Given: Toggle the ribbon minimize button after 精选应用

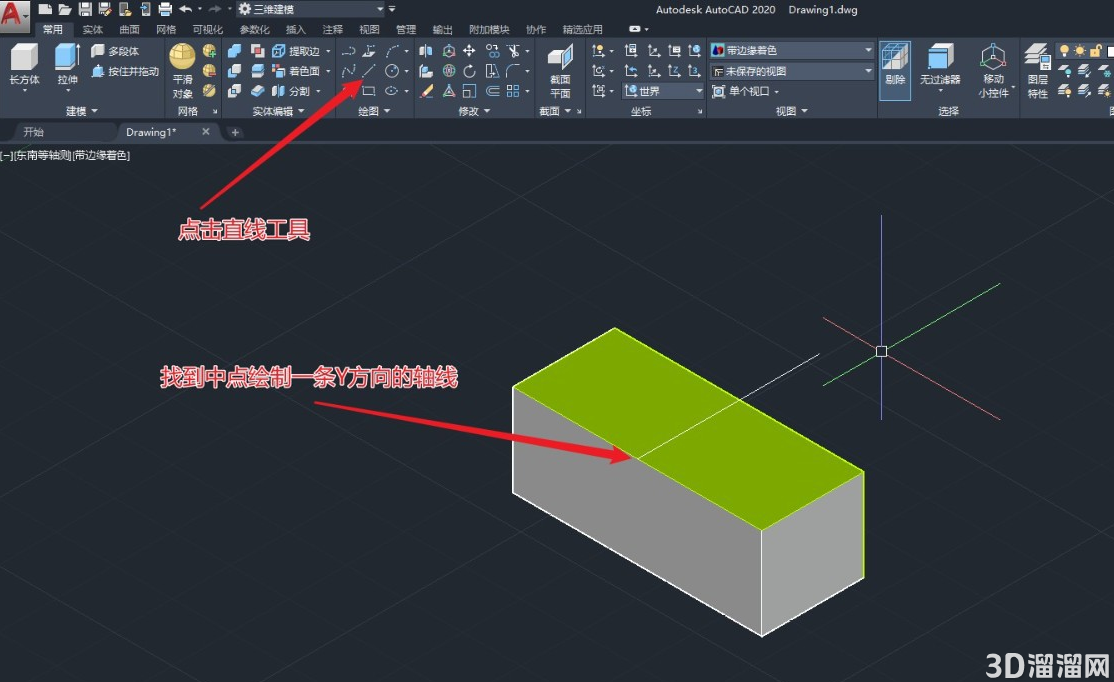Looking at the screenshot, I should (635, 29).
